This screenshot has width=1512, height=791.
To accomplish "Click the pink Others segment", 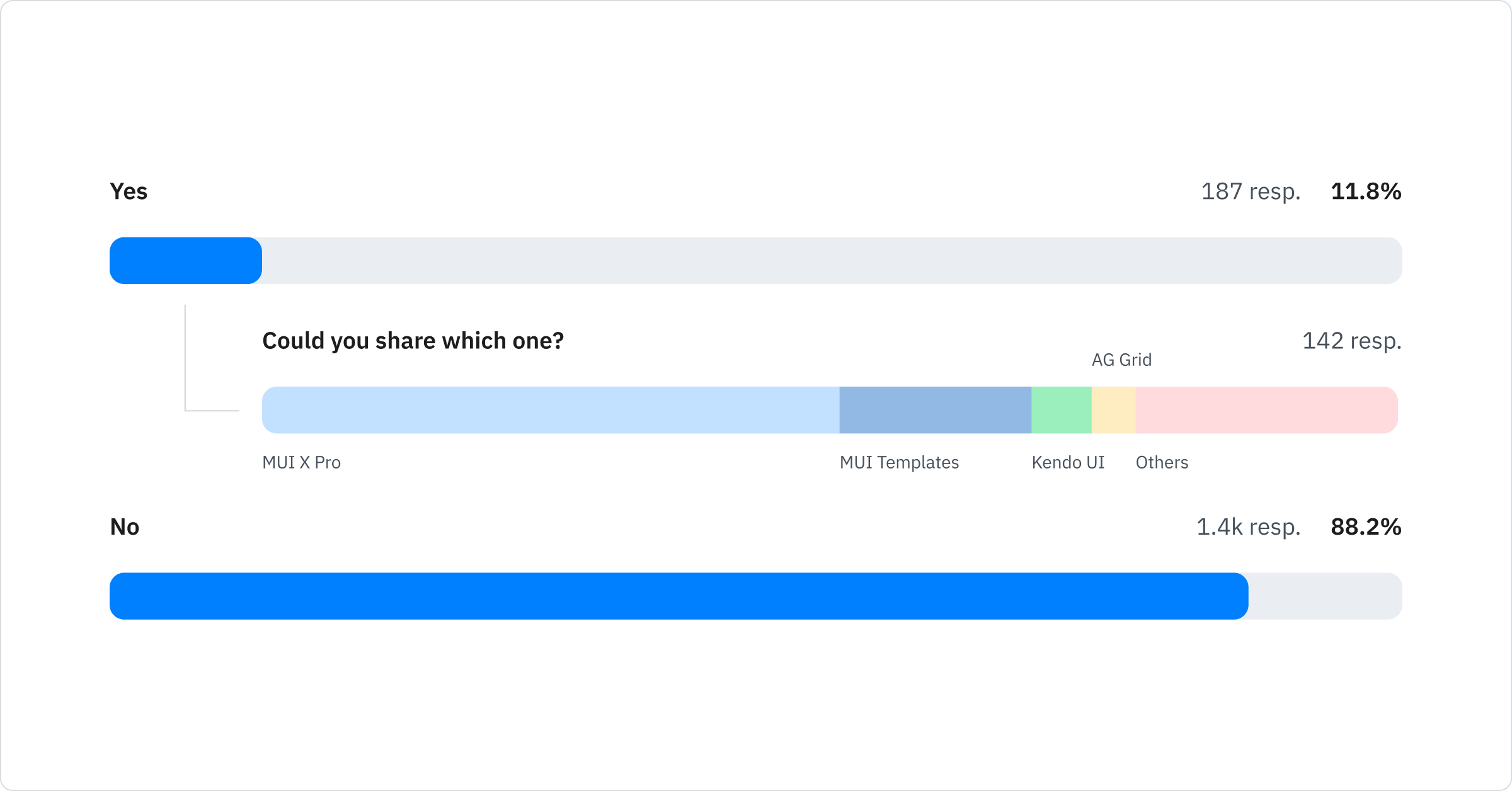I will click(1266, 410).
